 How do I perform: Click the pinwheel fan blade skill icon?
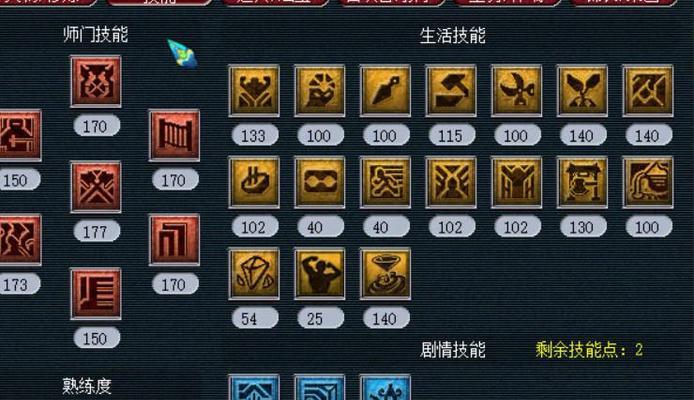517,91
